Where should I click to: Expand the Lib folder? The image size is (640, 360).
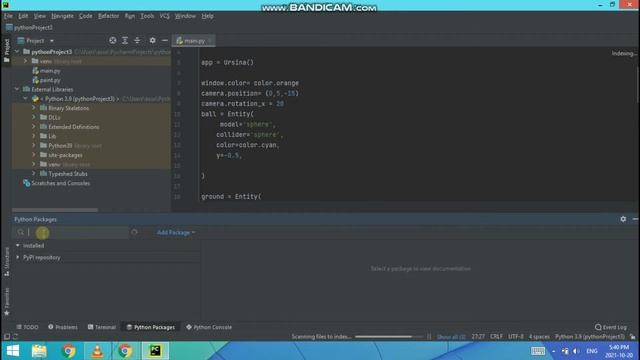[34, 136]
